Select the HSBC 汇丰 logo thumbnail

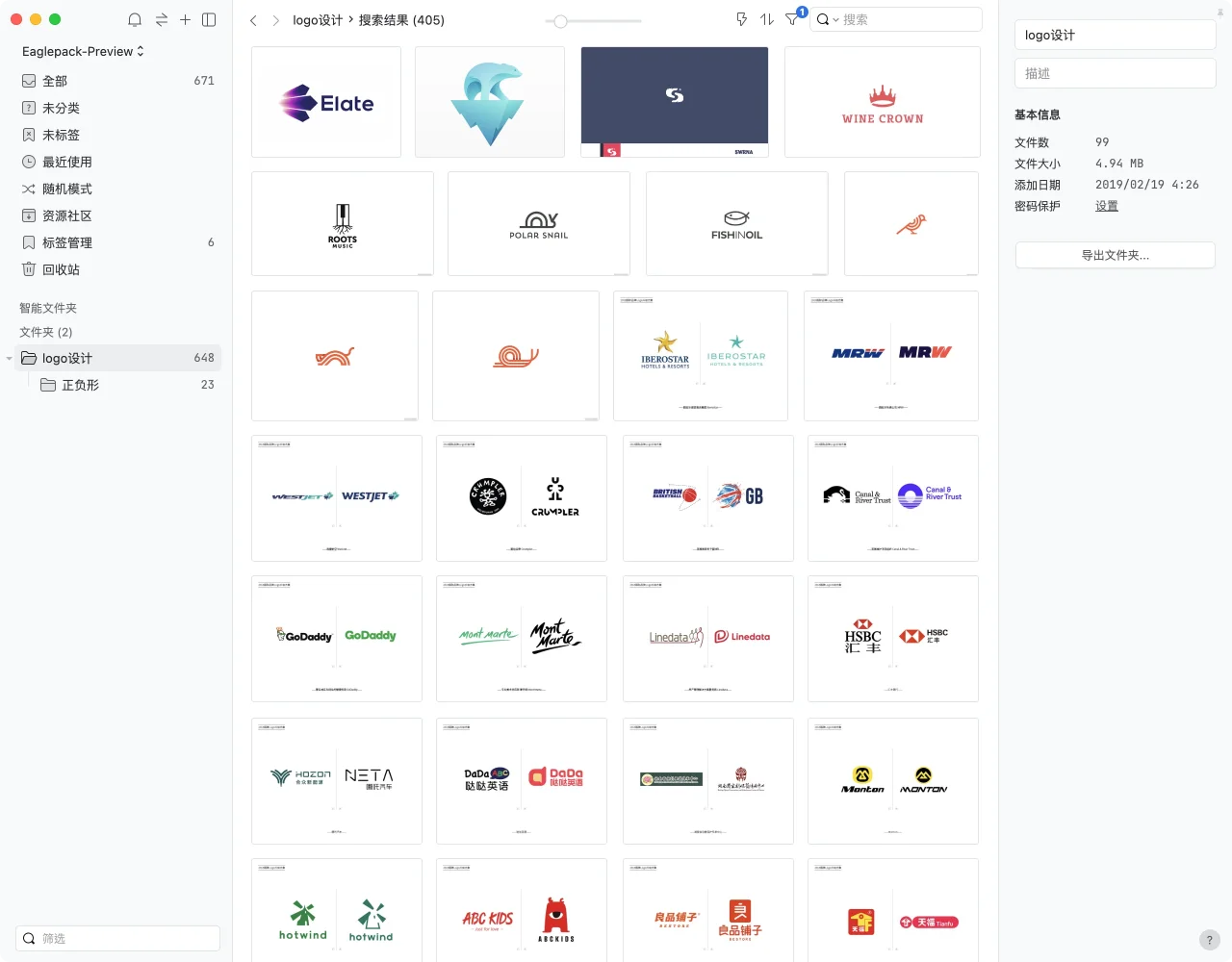[x=893, y=639]
